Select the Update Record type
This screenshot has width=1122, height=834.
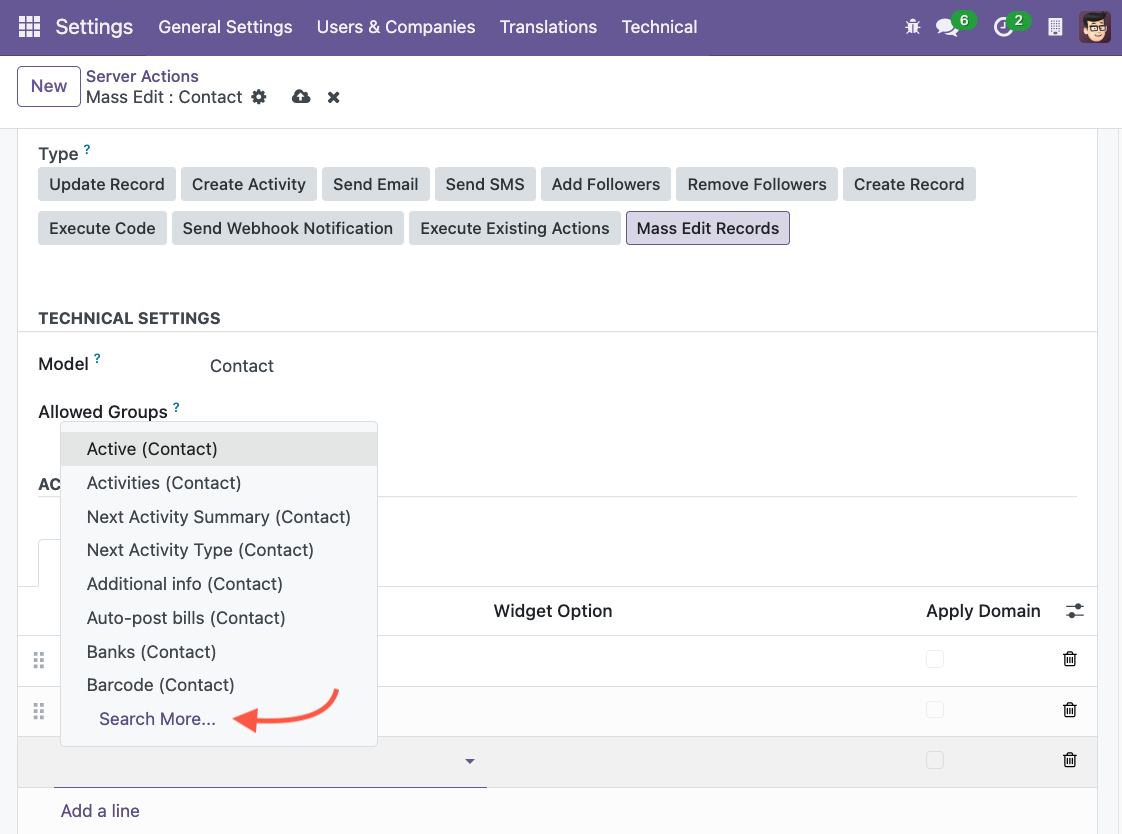pos(107,185)
